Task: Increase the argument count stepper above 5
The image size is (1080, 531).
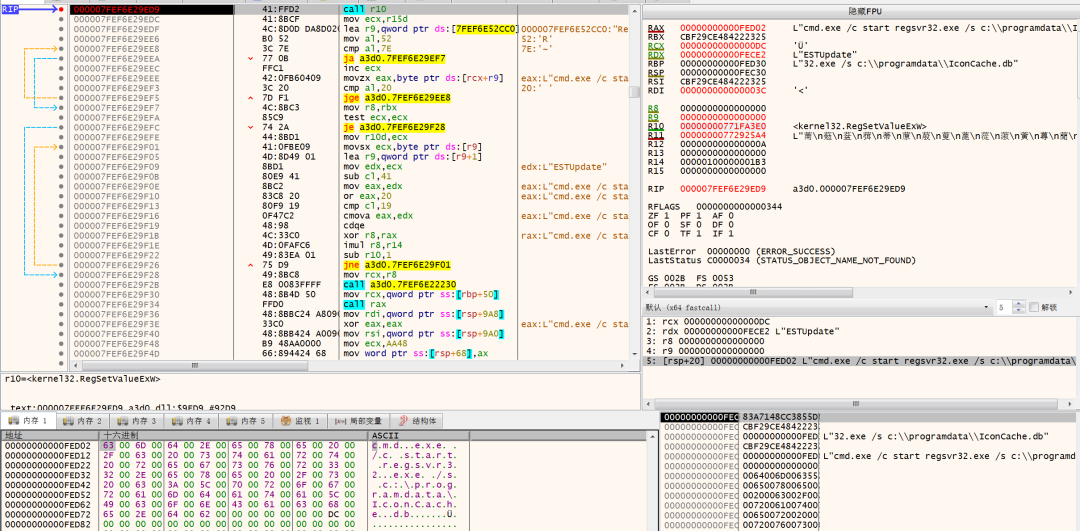Action: pos(1018,304)
